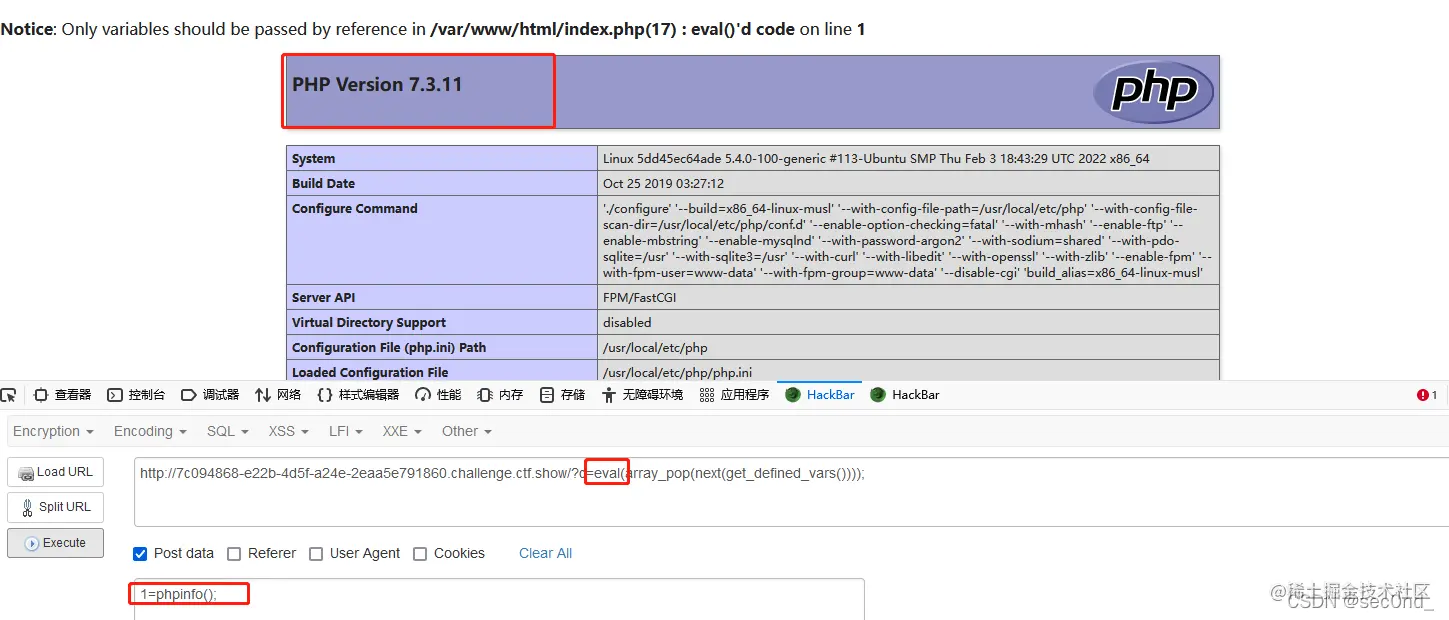Click the PHP Version 7.3.11 heading
The image size is (1449, 620).
[377, 84]
